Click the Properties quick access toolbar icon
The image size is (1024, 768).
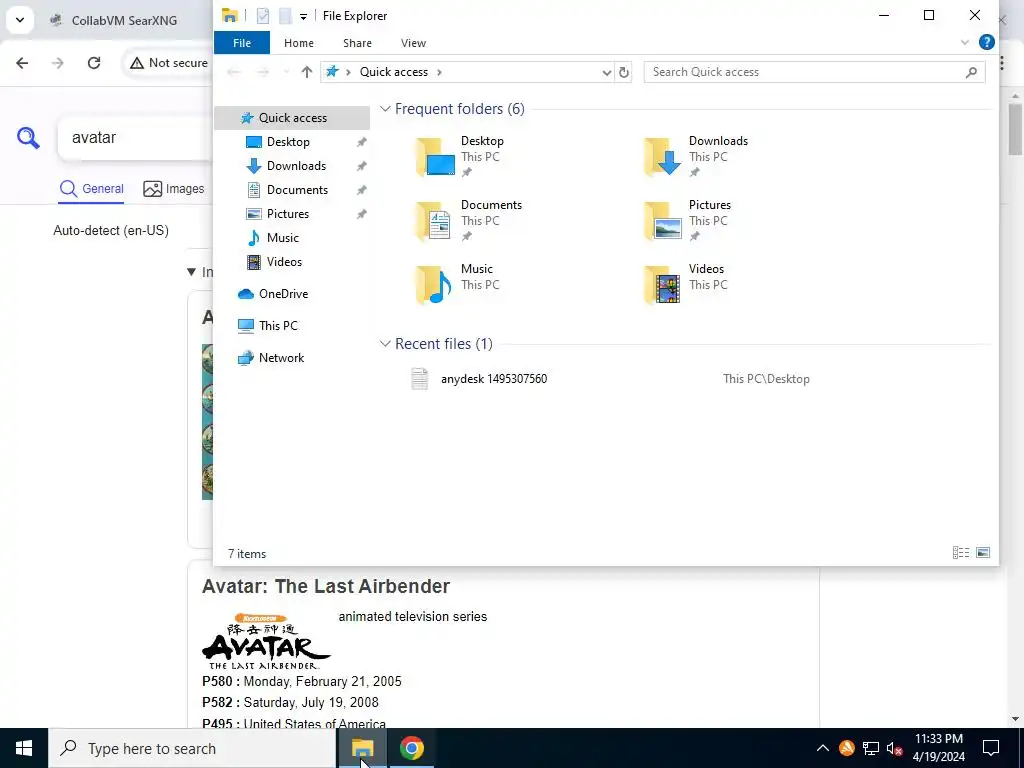pyautogui.click(x=263, y=16)
